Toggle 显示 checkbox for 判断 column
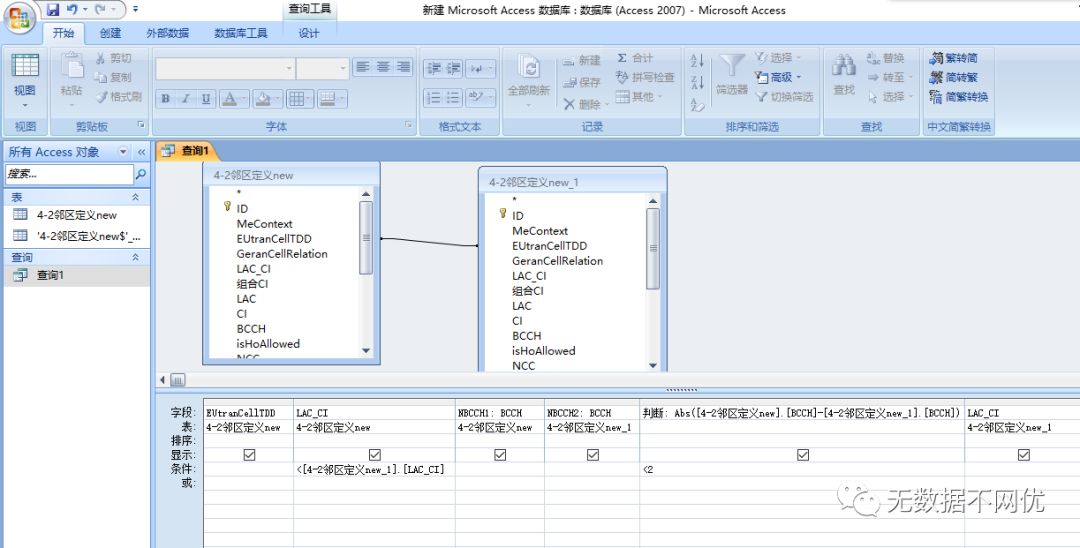 802,455
